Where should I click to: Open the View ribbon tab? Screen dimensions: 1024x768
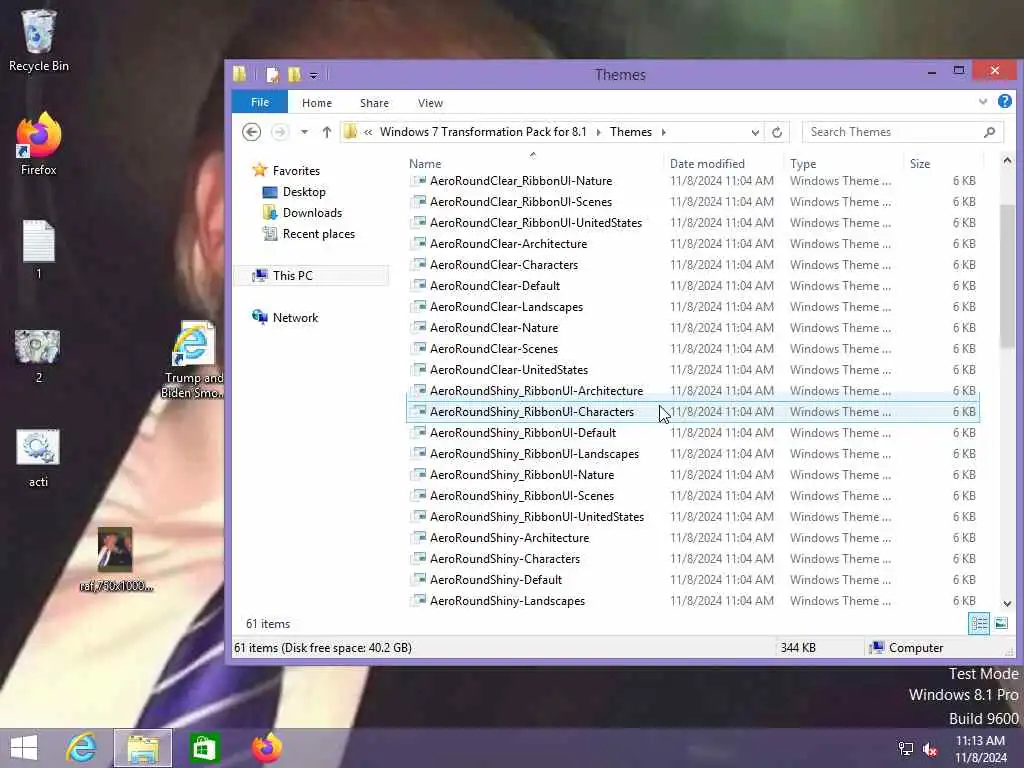[x=430, y=103]
